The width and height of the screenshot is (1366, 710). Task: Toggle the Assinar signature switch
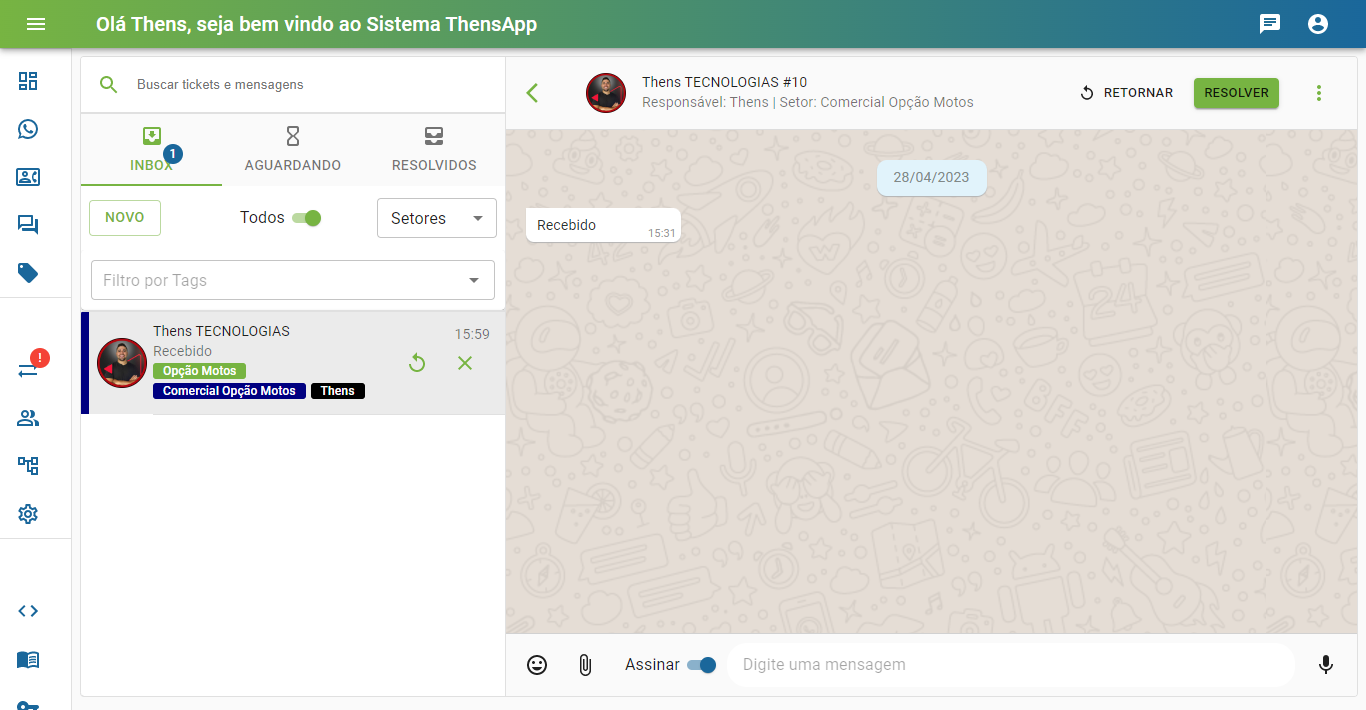pos(702,665)
